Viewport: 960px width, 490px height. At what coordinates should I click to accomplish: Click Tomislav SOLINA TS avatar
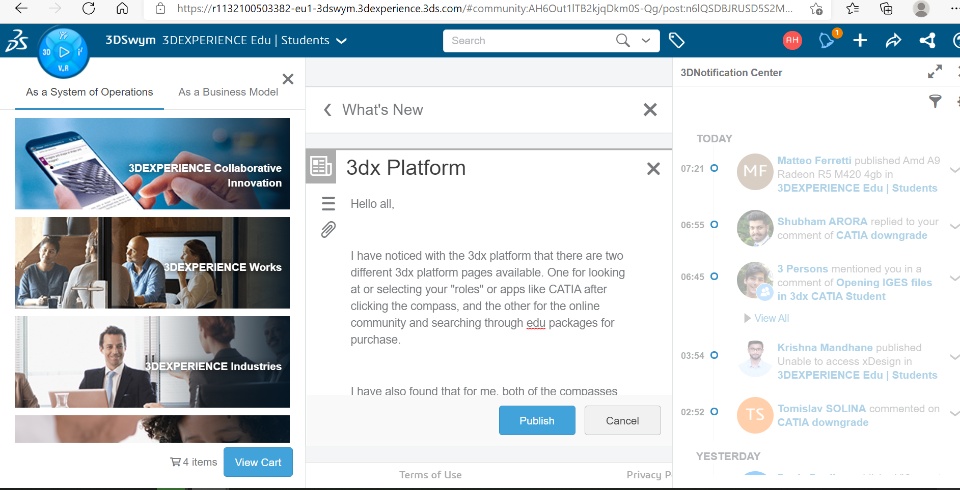pyautogui.click(x=755, y=415)
